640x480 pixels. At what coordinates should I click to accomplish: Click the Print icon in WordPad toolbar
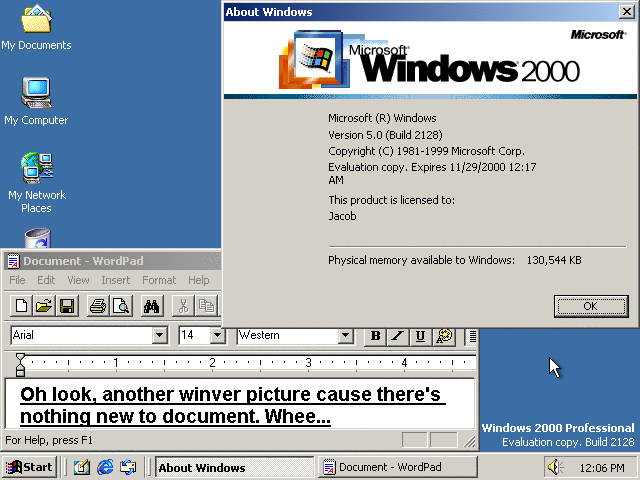point(98,306)
